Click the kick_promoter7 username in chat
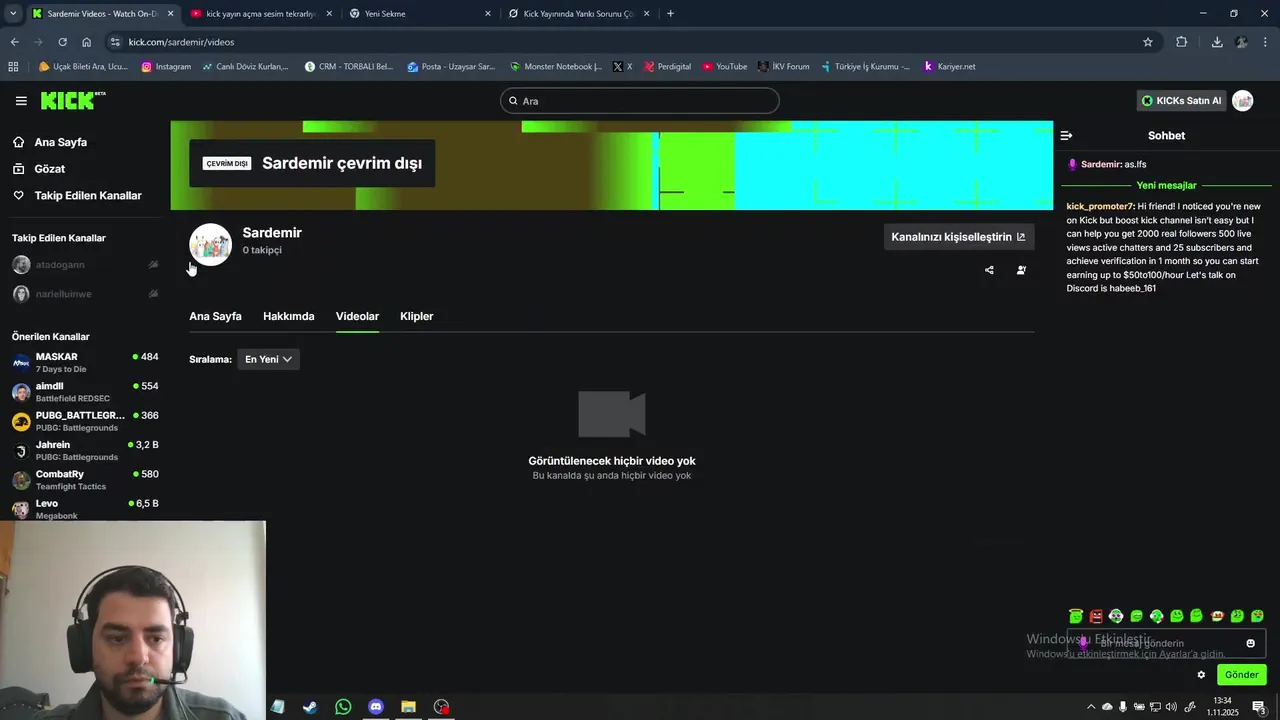The height and width of the screenshot is (720, 1280). pyautogui.click(x=1100, y=206)
